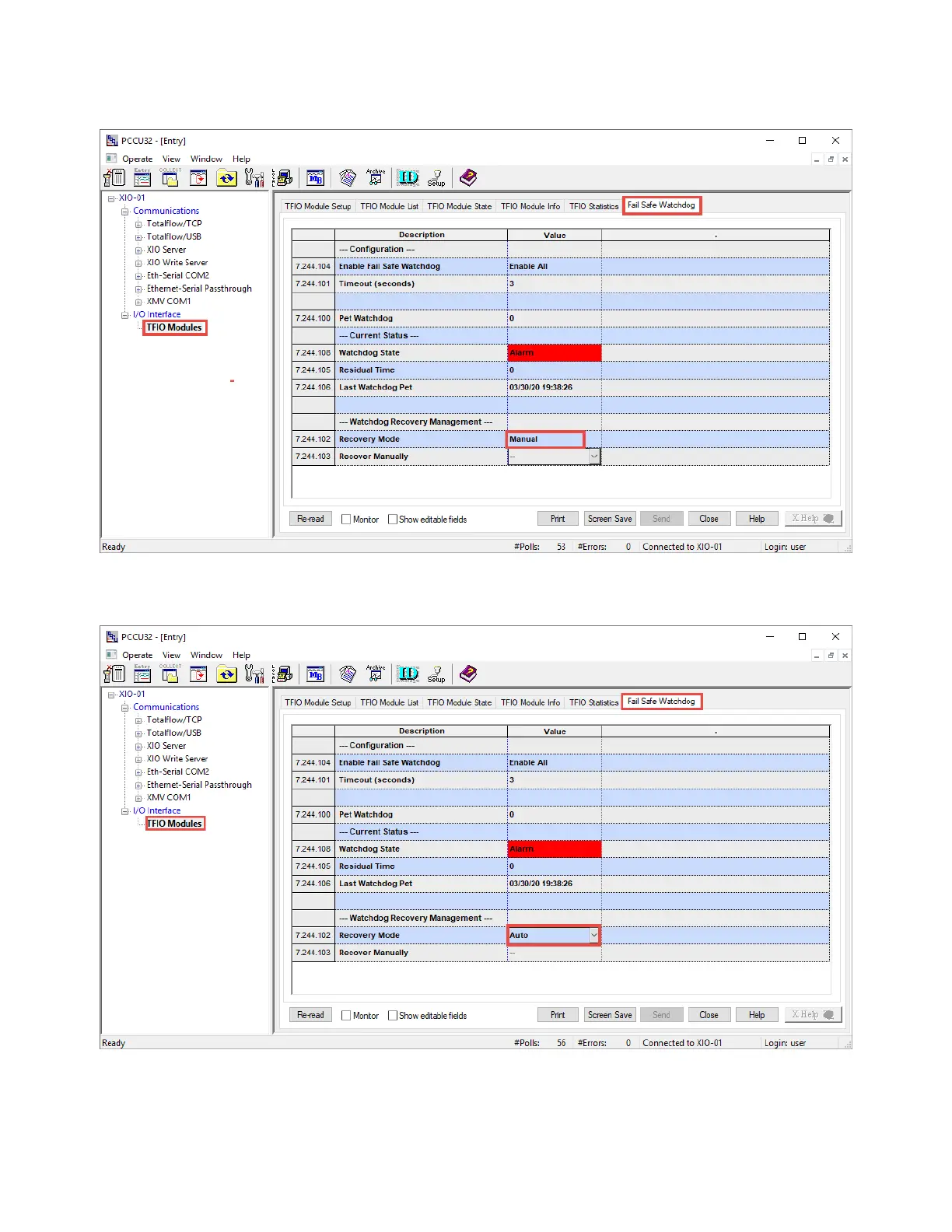Select the TFIO Module State tab, lower window
Viewport: 952px width, 1232px height.
pos(459,703)
